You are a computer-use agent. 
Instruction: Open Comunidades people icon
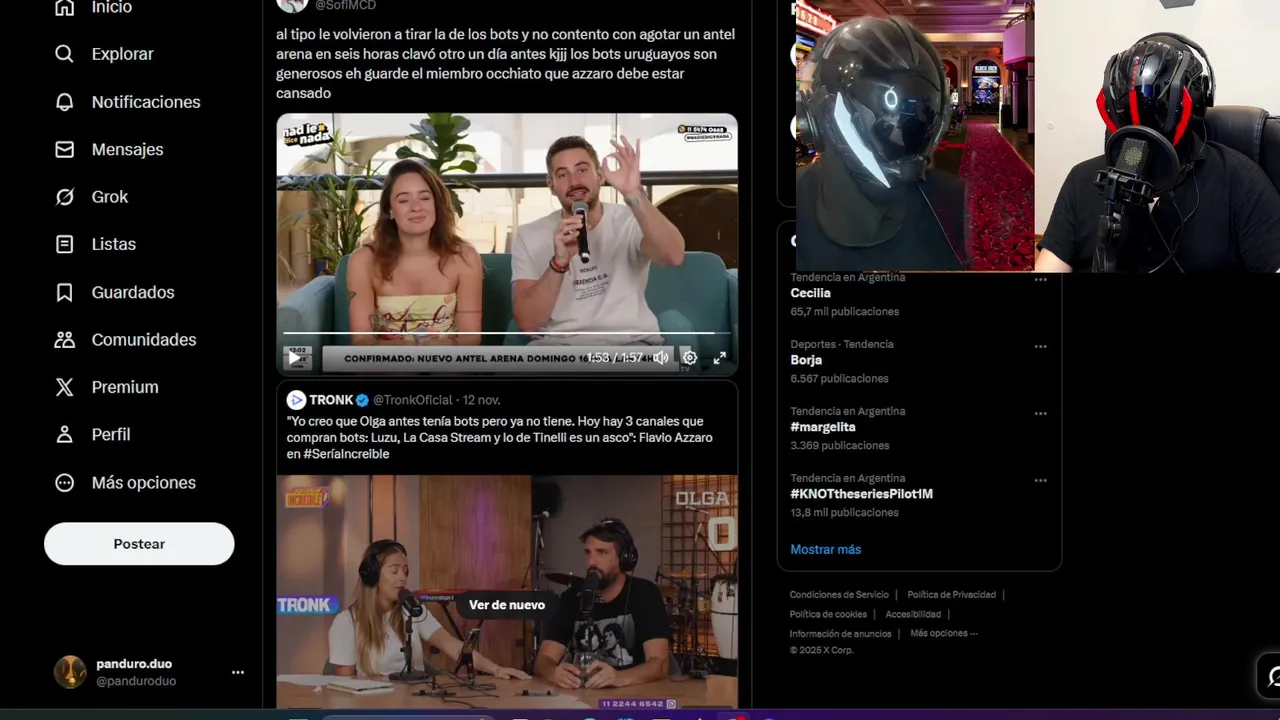[65, 340]
